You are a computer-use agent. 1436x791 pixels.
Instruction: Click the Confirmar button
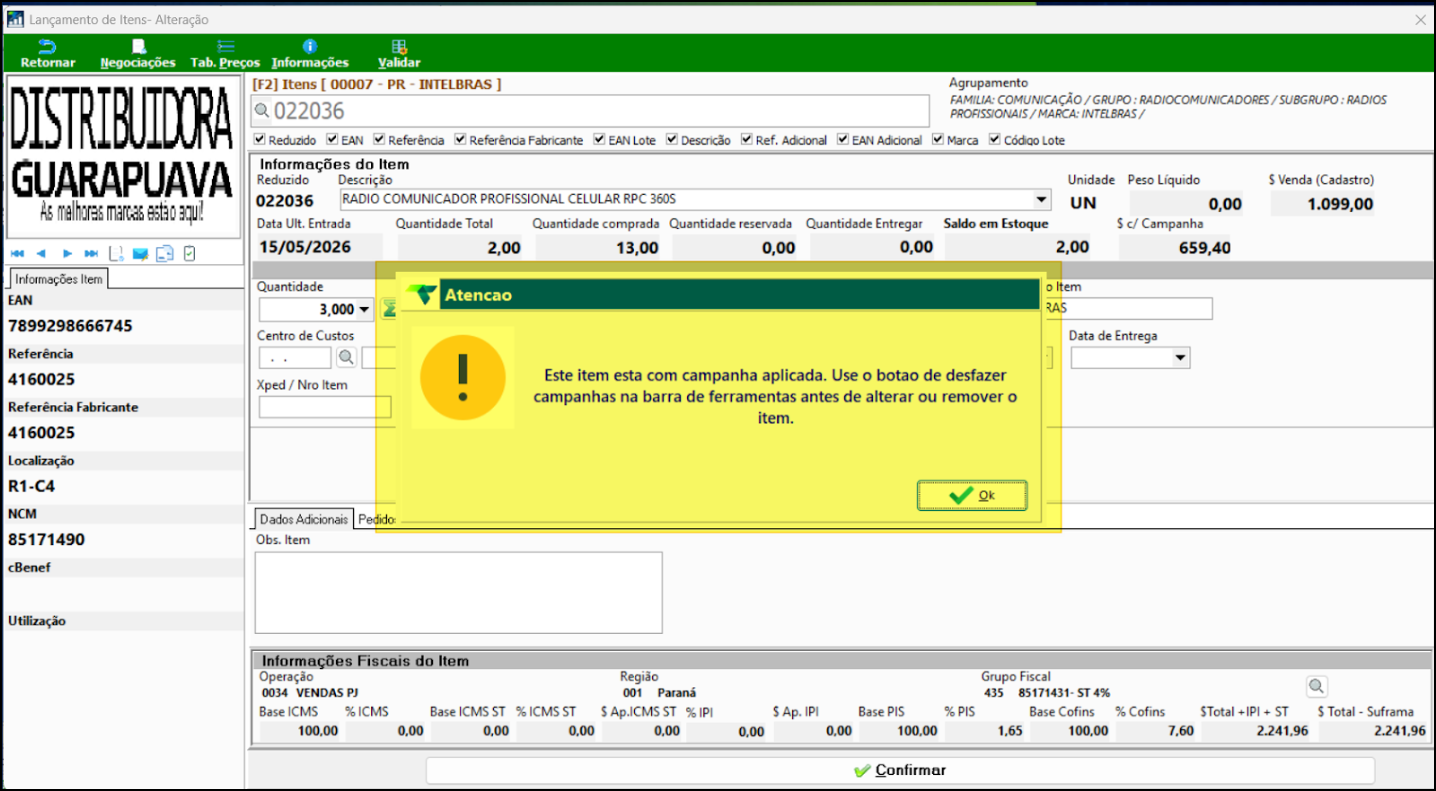pos(900,770)
